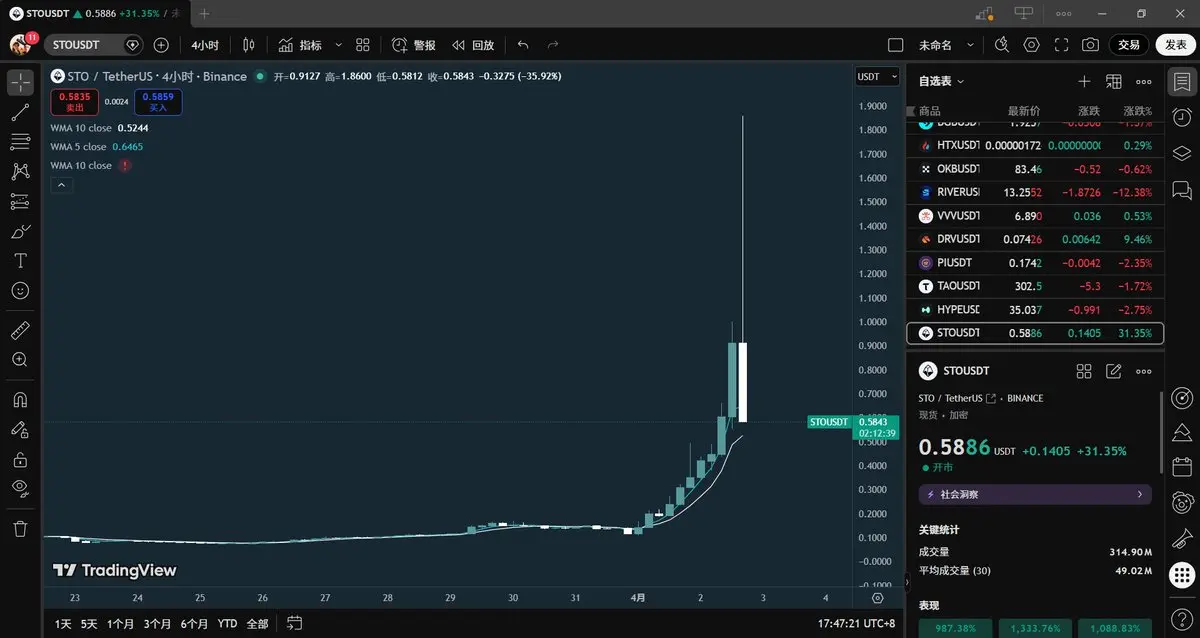
Task: Select the YTD date range tab
Action: click(x=227, y=623)
